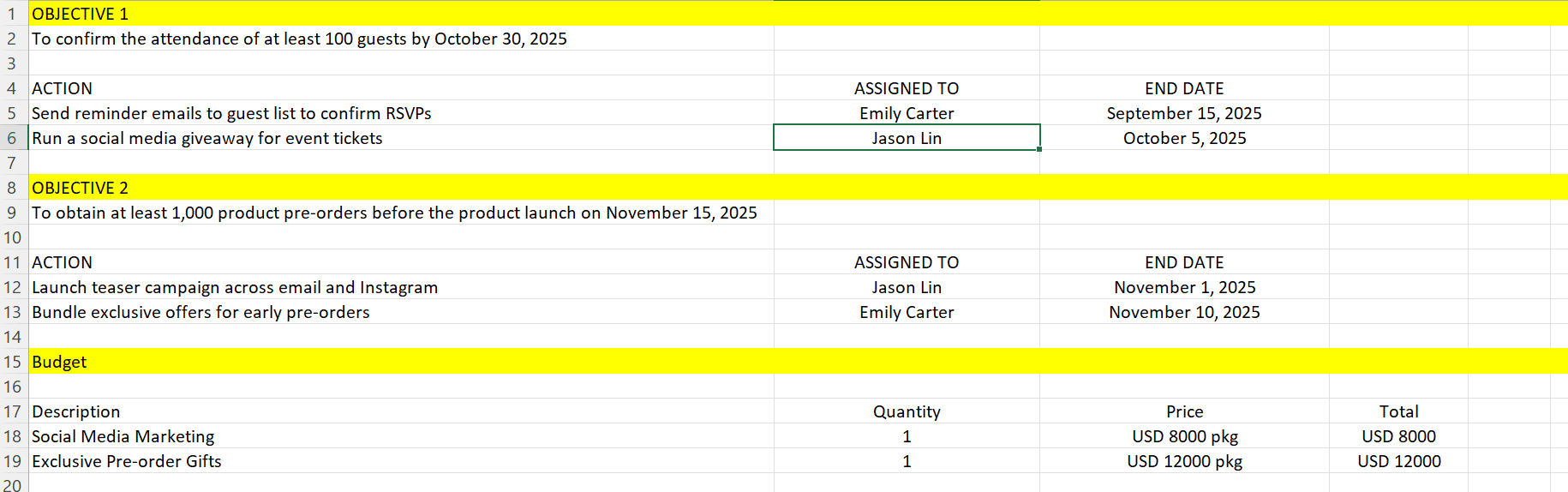Click row header 3
Screen dimensions: 1568x492
click(x=12, y=63)
